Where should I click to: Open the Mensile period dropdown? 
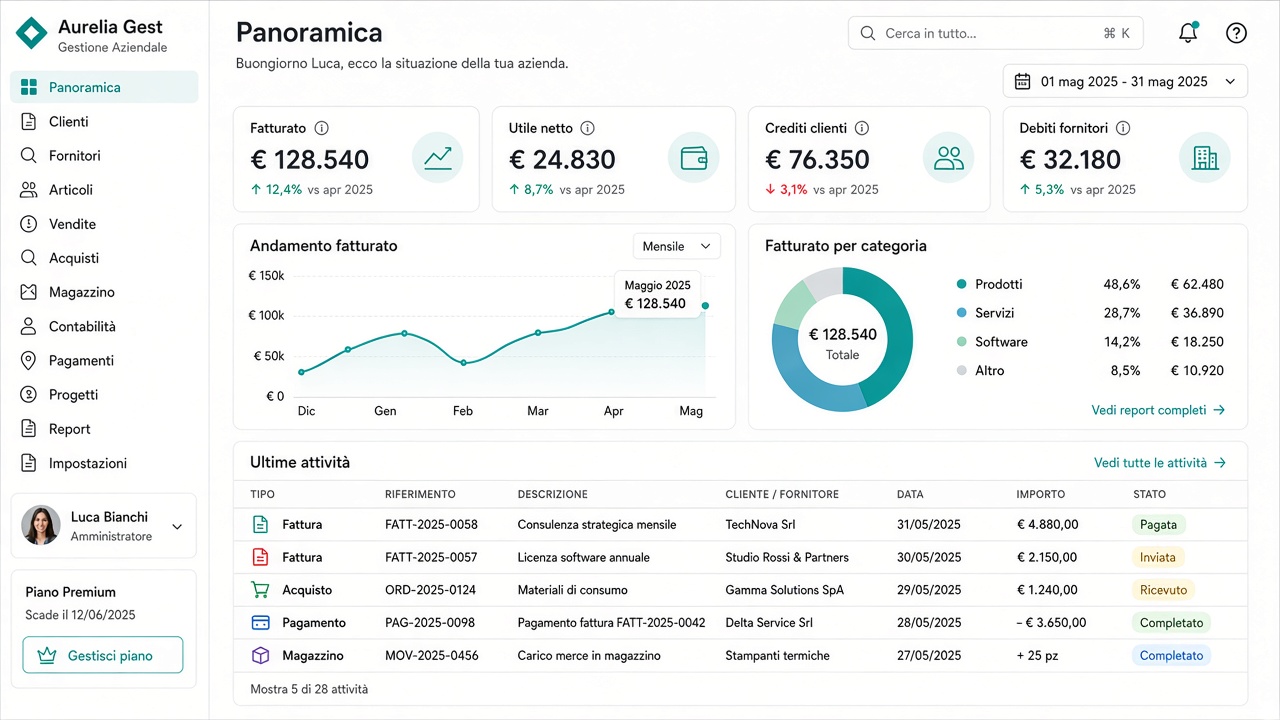(677, 246)
